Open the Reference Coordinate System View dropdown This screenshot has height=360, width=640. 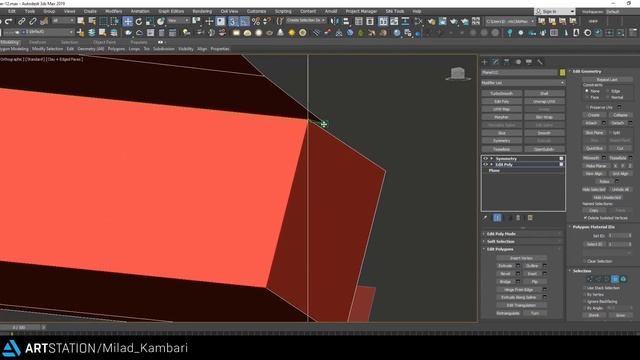coord(178,21)
